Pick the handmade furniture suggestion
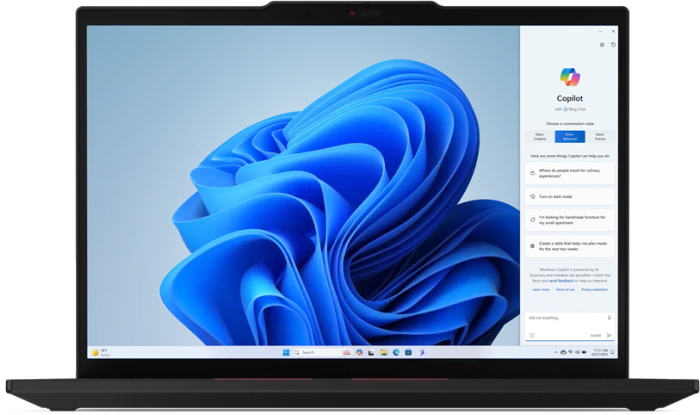Viewport: 700px width, 415px height. click(570, 220)
